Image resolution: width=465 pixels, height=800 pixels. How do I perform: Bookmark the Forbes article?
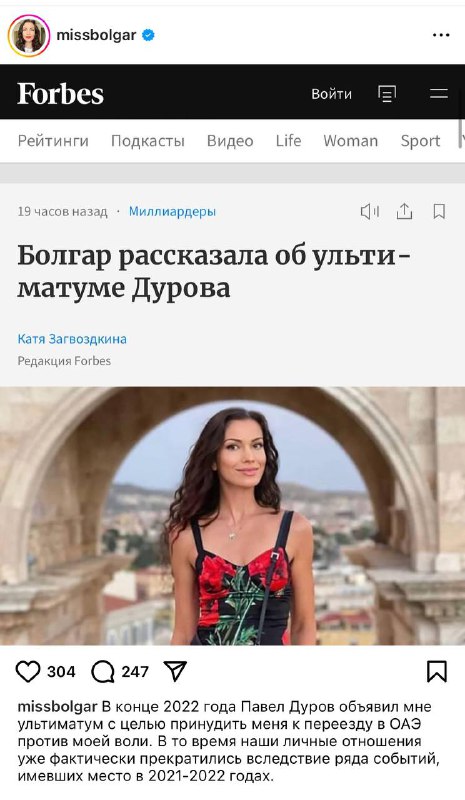(x=439, y=211)
